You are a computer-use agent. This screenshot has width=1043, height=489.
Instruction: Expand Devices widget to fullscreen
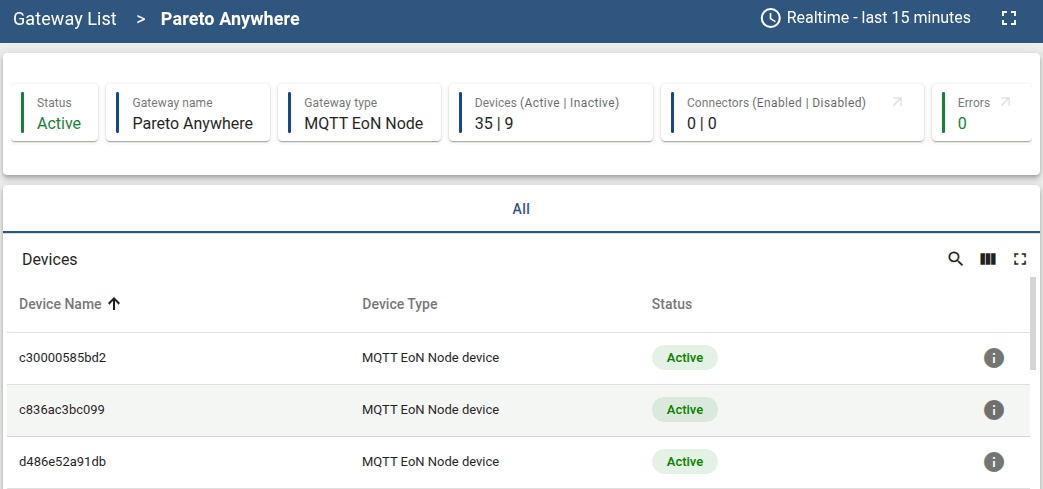1020,259
